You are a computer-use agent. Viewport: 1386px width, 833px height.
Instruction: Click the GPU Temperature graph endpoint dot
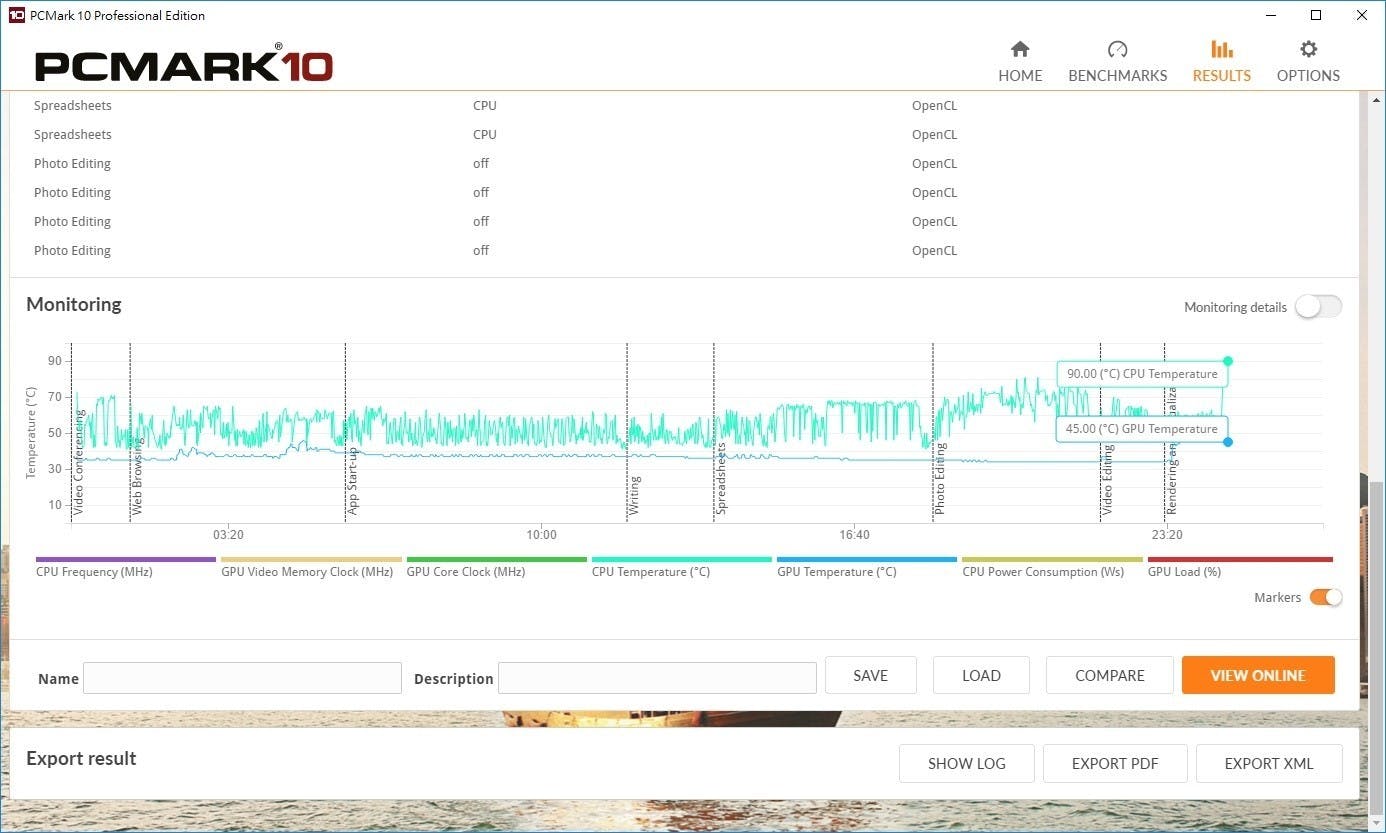pos(1228,442)
